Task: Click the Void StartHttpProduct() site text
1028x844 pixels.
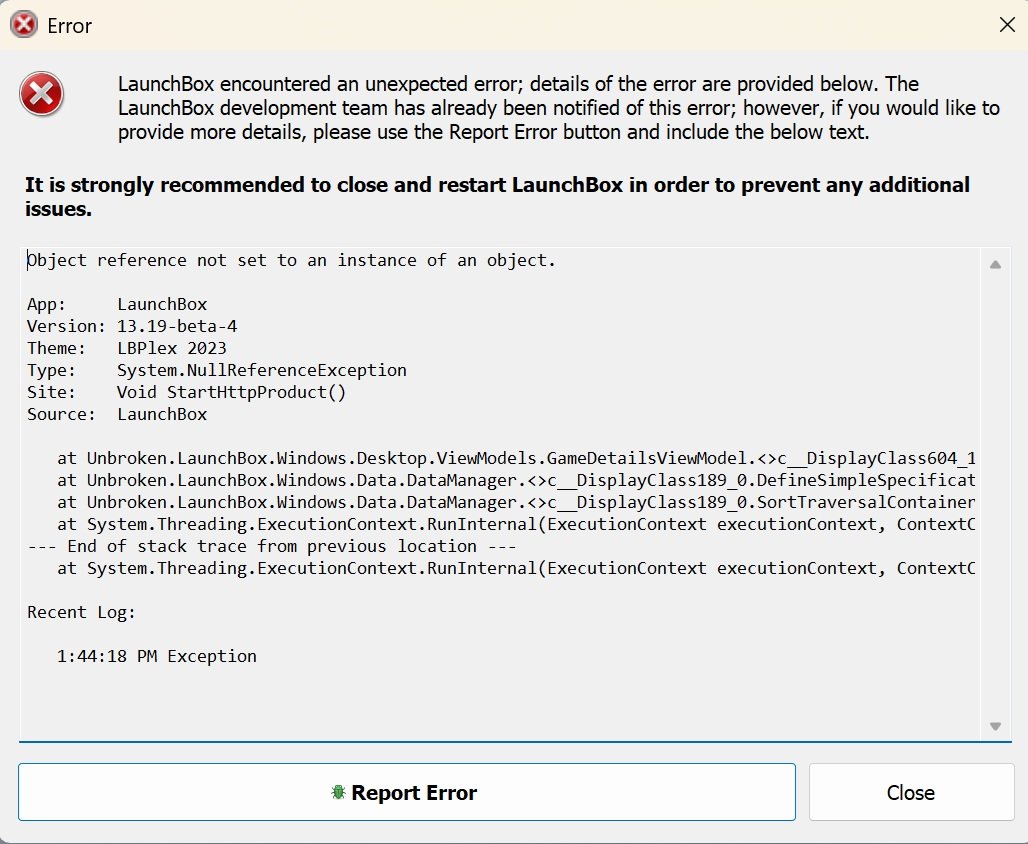Action: 231,392
